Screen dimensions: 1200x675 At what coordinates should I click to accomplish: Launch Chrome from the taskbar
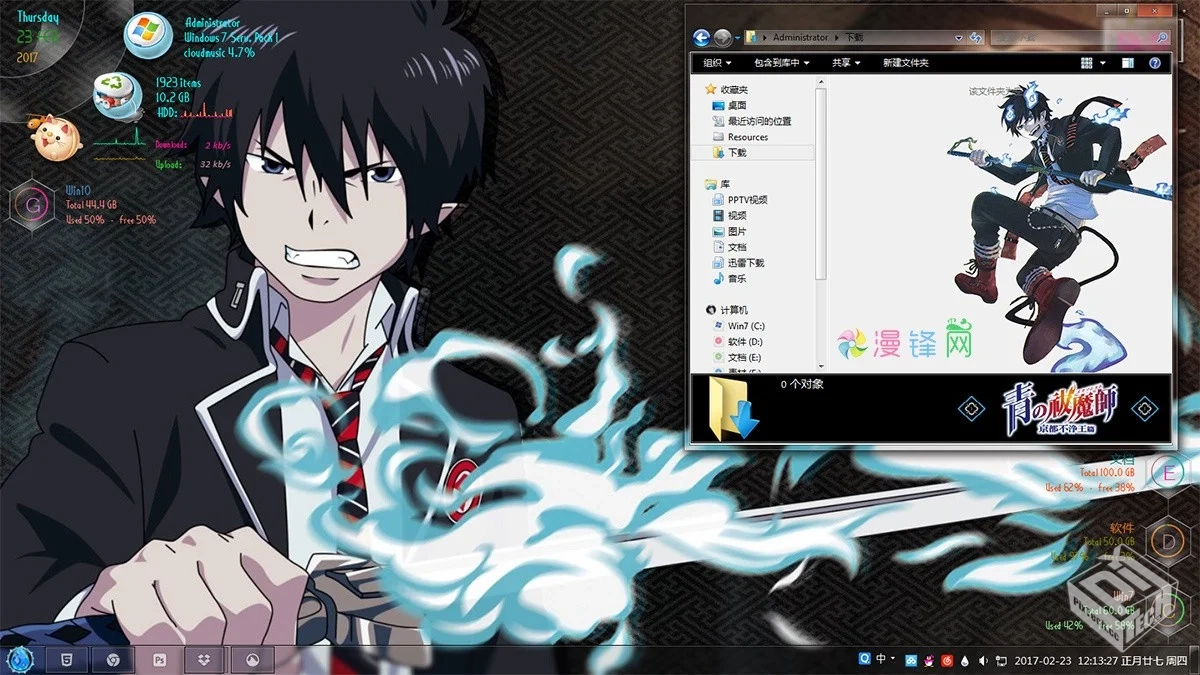click(x=113, y=659)
